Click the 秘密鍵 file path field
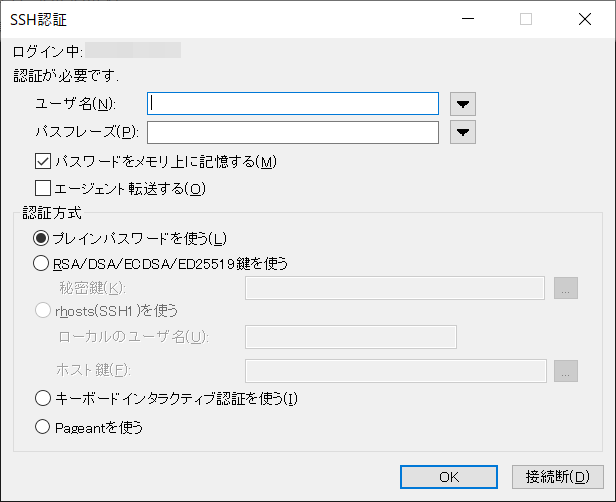This screenshot has height=502, width=616. tap(394, 289)
